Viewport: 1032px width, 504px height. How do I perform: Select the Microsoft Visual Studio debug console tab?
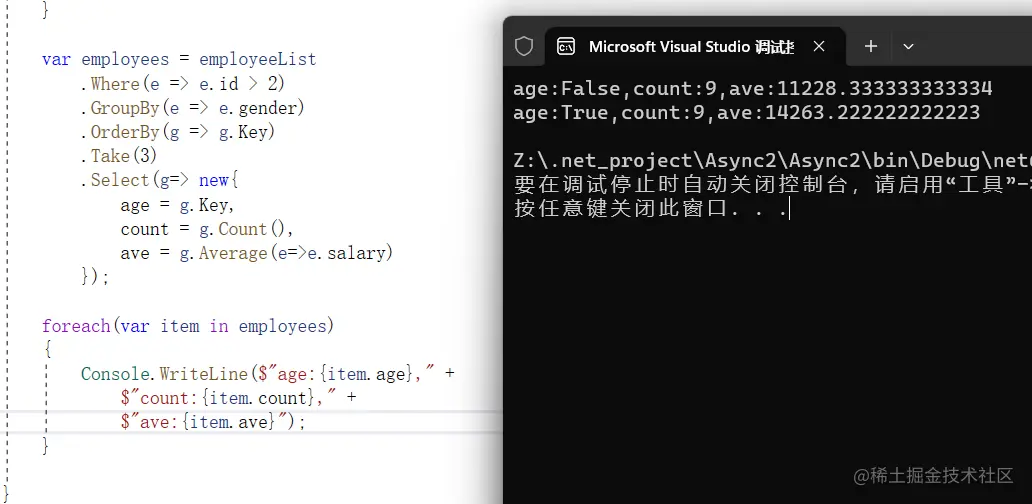pyautogui.click(x=696, y=47)
